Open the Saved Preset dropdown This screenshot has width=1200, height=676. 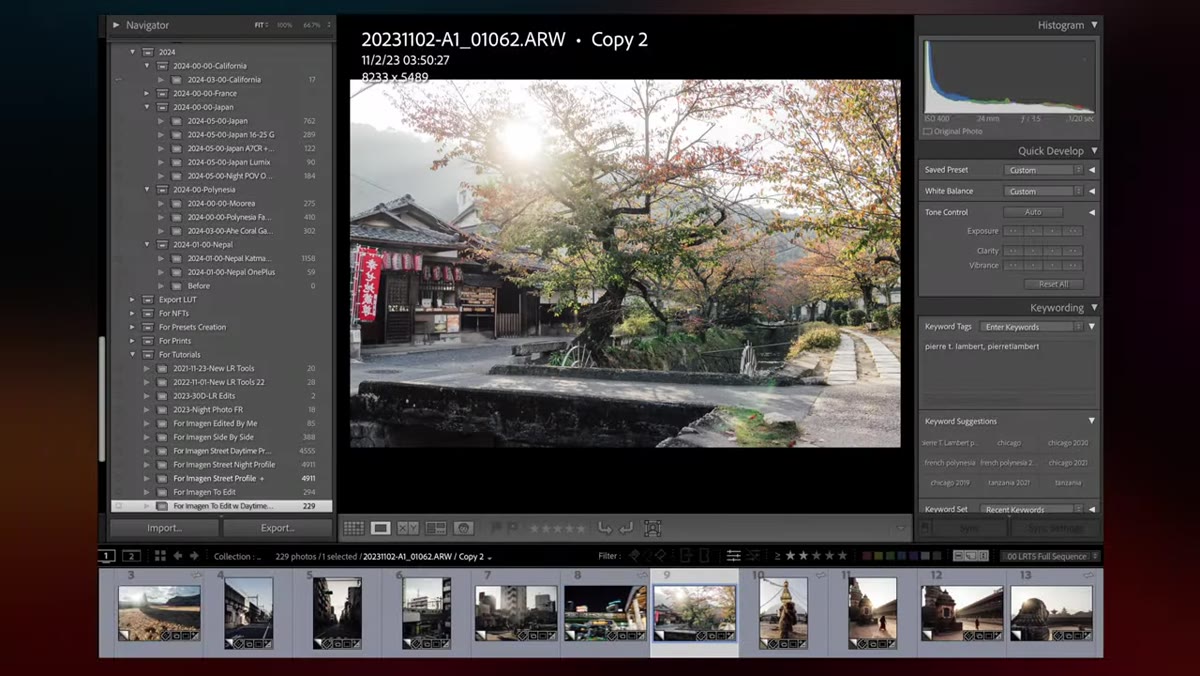click(1044, 170)
